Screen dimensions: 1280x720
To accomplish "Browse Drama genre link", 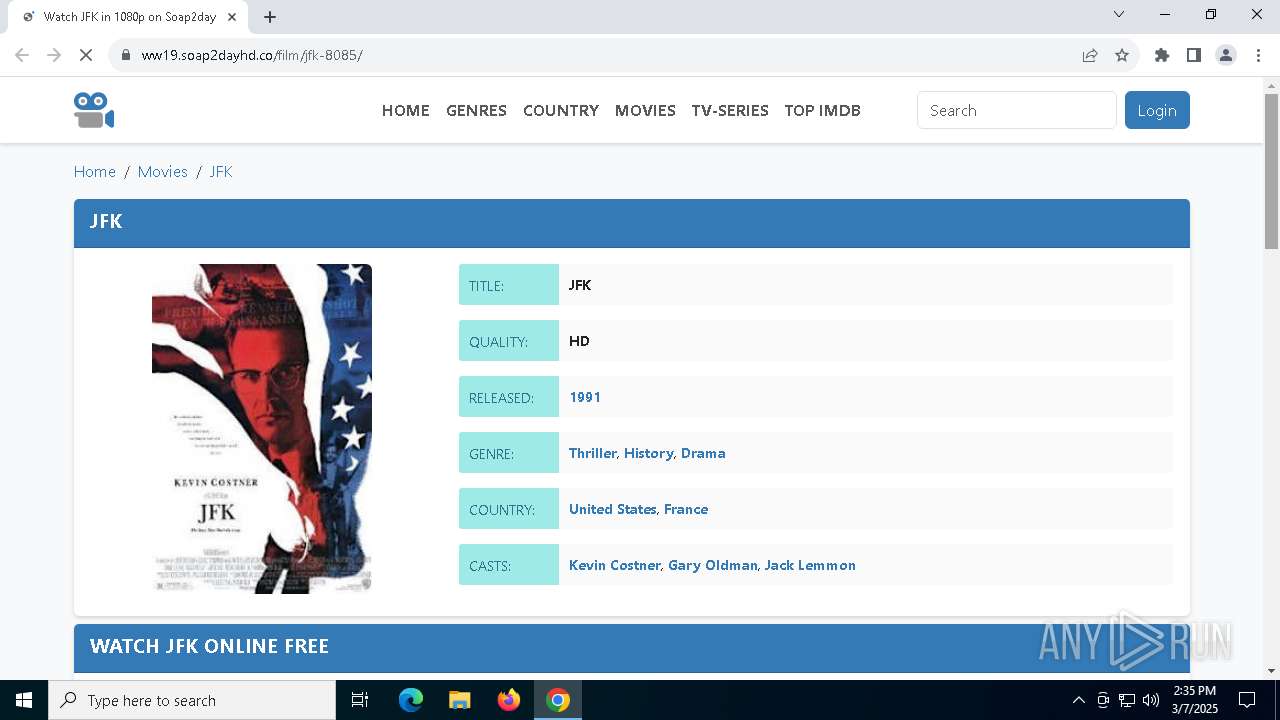I will tap(703, 453).
